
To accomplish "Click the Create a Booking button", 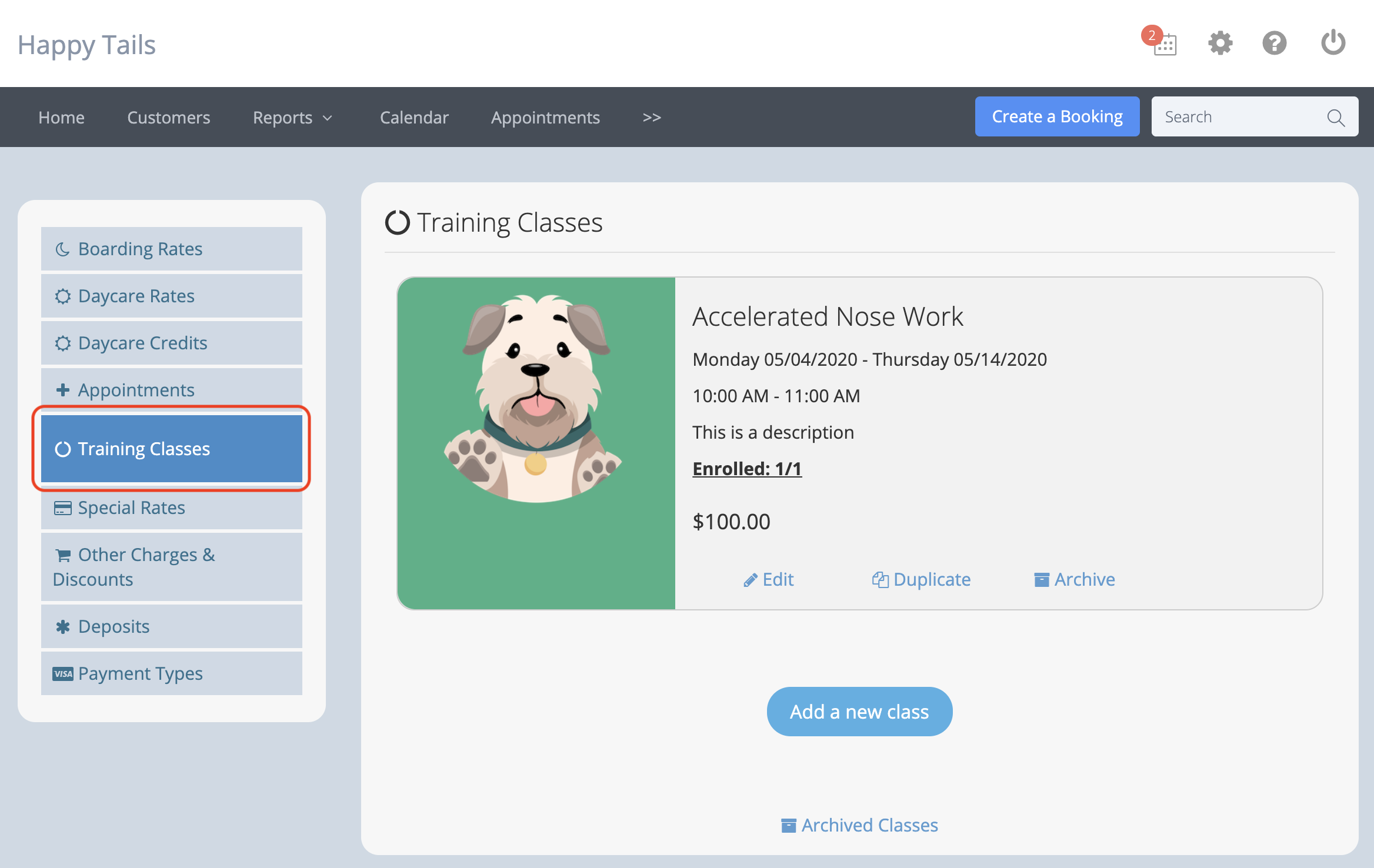I will pos(1057,116).
